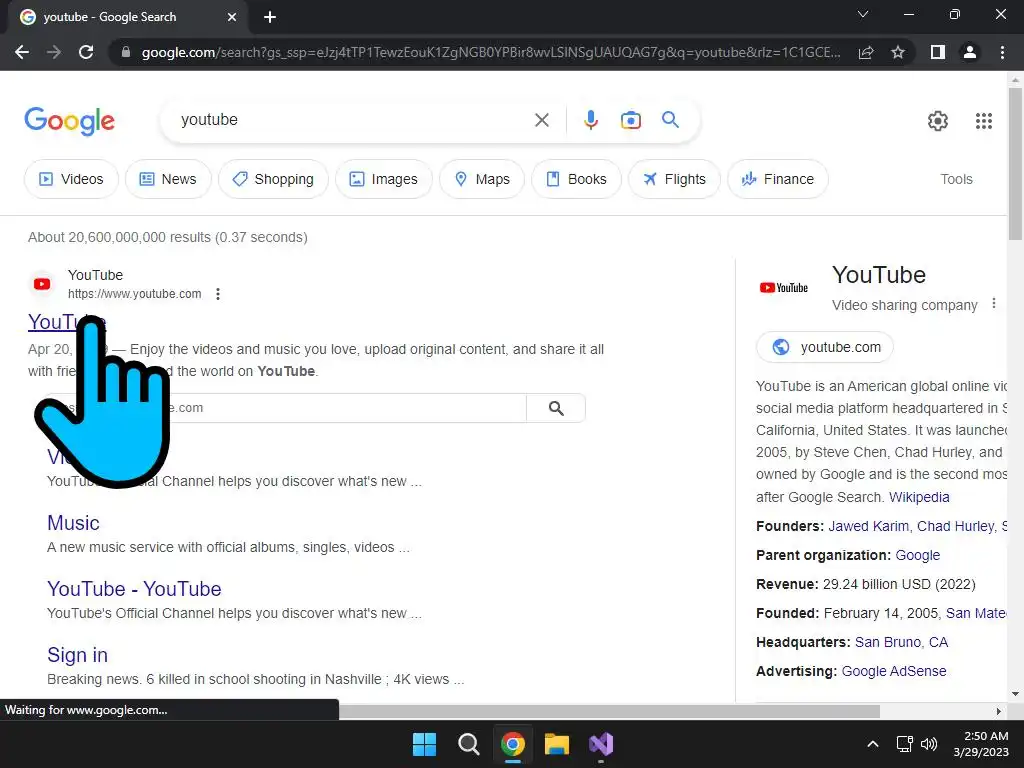
Task: Reload the current page
Action: (x=86, y=52)
